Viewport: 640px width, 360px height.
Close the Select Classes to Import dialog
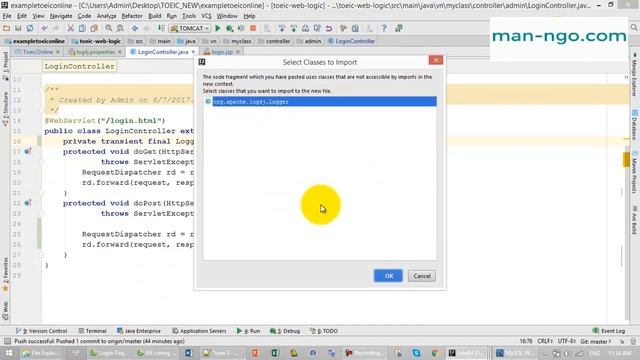click(x=436, y=60)
